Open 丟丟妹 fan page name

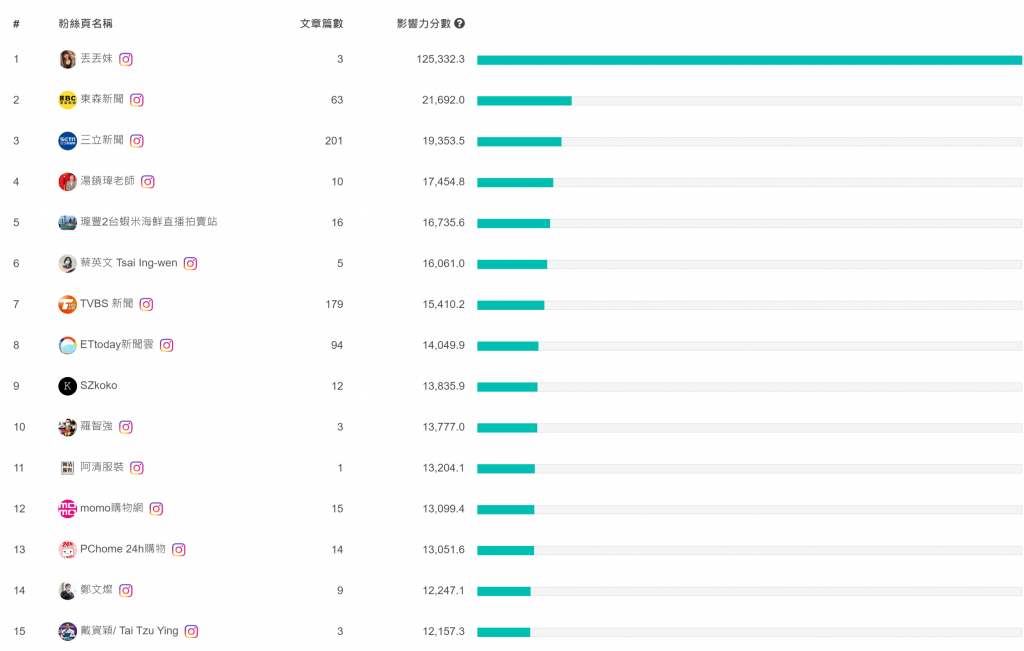[97, 59]
